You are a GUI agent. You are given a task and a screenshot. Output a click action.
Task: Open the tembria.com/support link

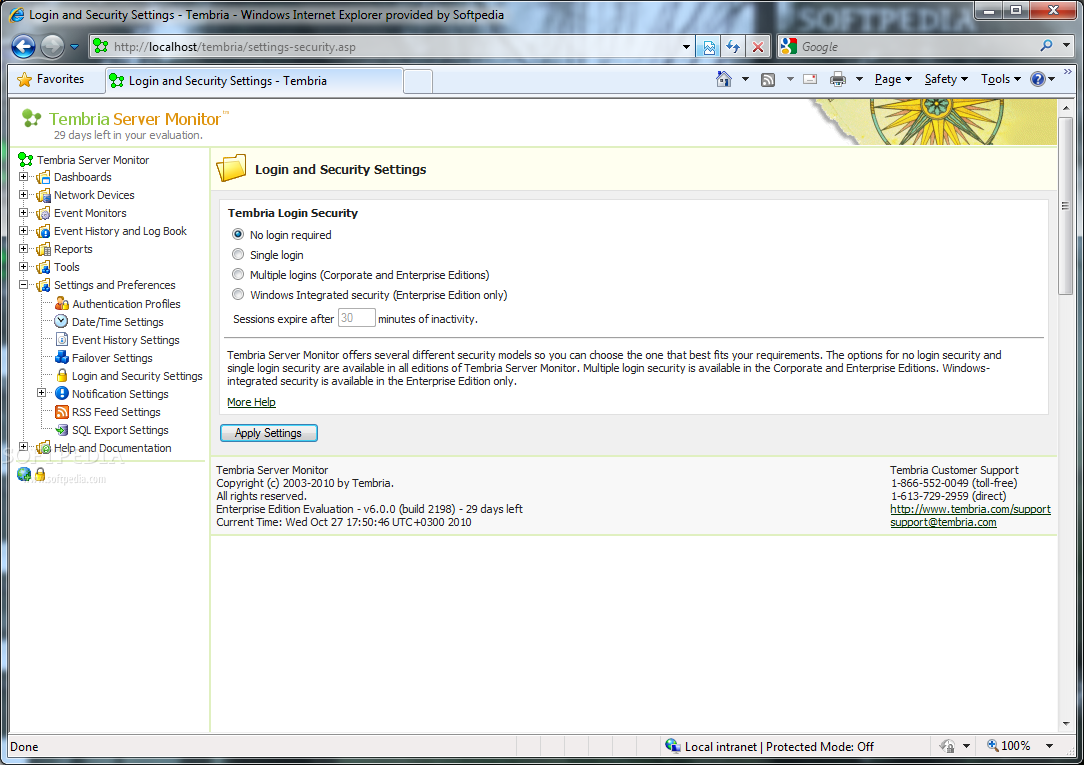click(x=970, y=509)
